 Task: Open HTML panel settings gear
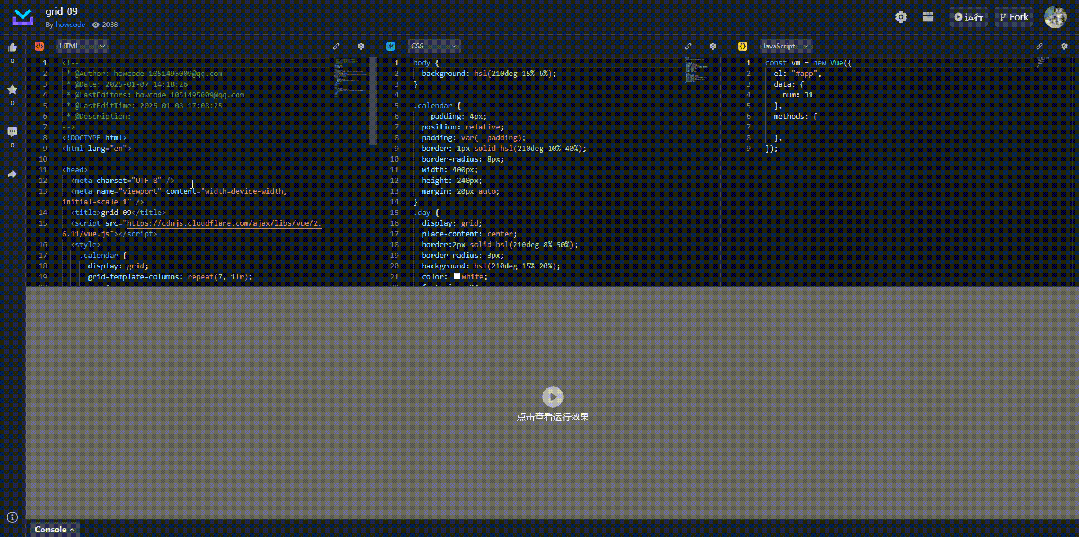point(361,46)
